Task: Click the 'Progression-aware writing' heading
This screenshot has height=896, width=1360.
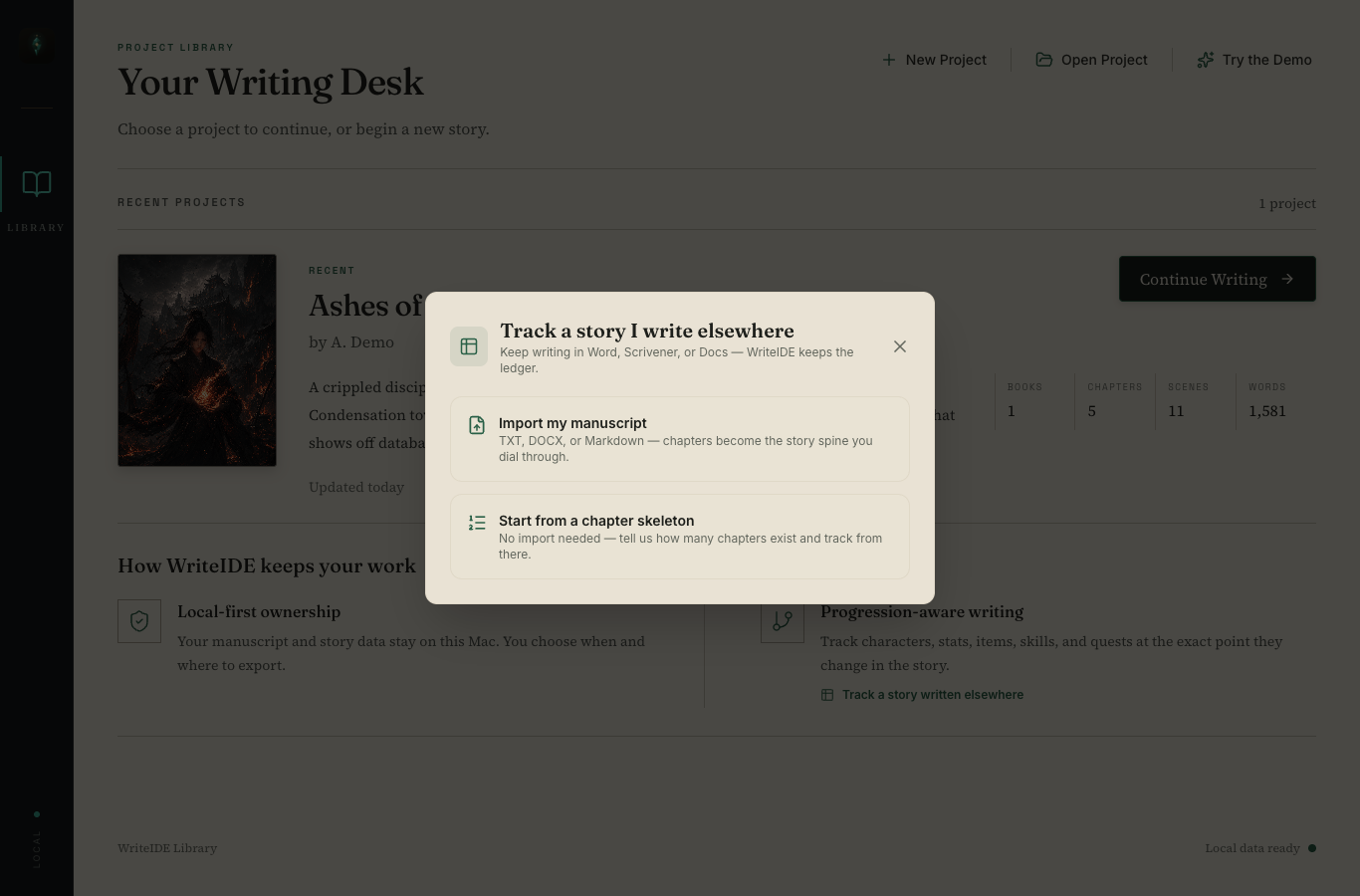Action: (922, 611)
